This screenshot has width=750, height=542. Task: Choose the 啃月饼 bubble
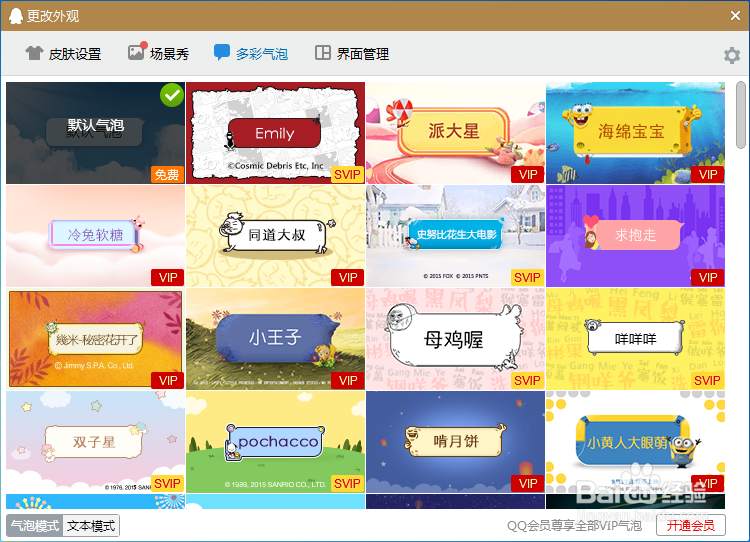455,442
